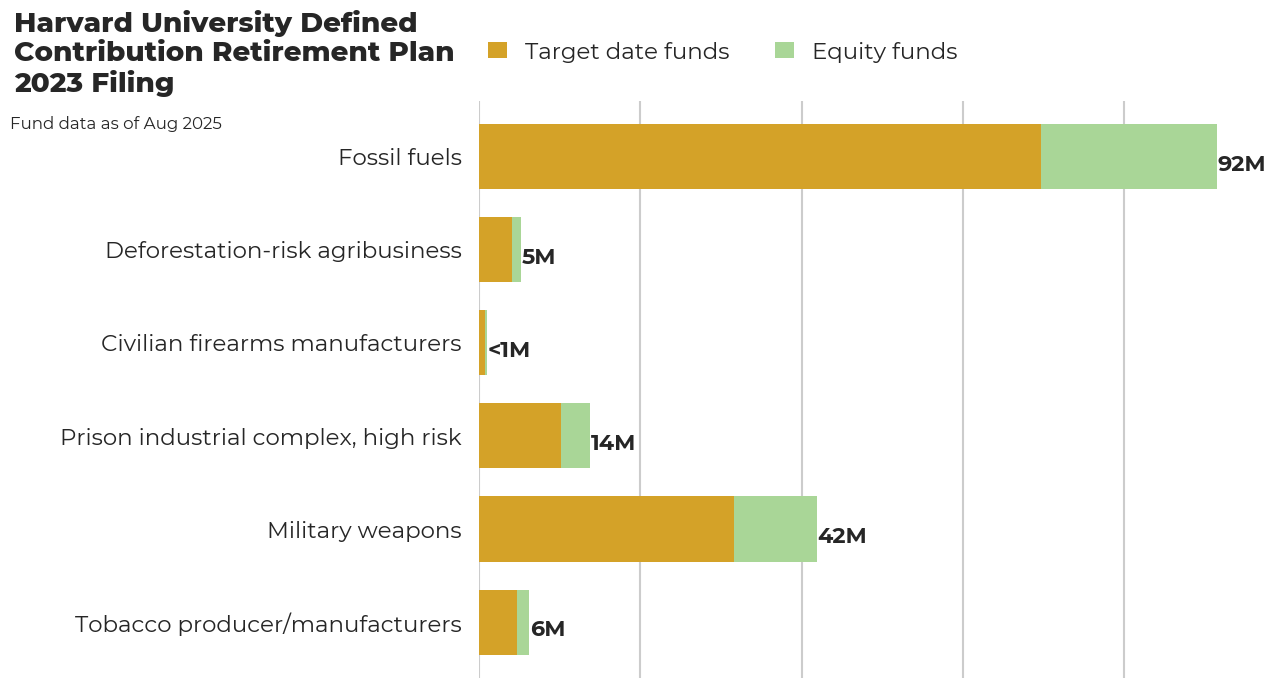Click the Target date funds legend swatch
The height and width of the screenshot is (688, 1276).
click(498, 50)
